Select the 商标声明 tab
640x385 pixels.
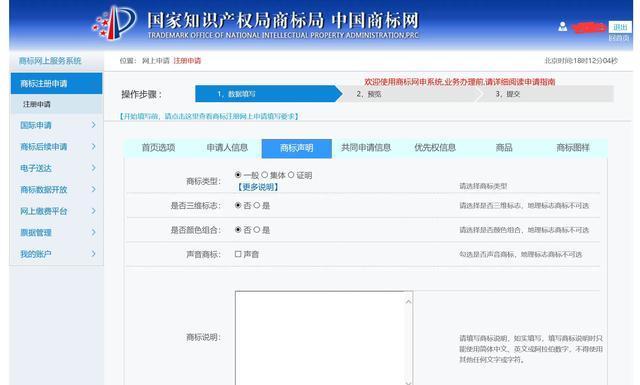pyautogui.click(x=297, y=148)
